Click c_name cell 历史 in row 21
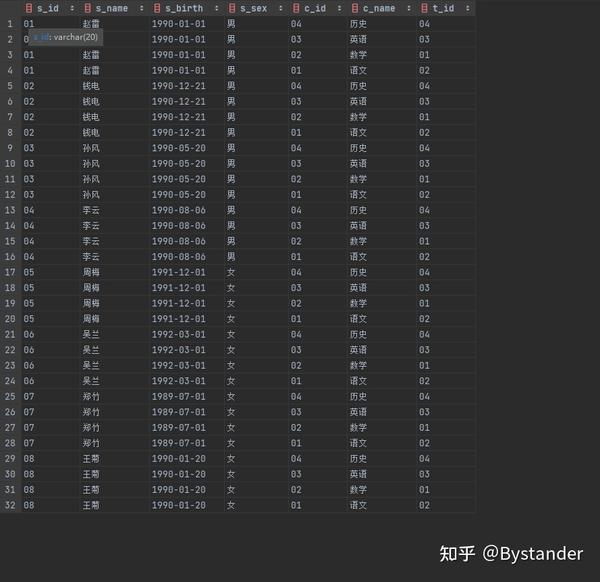The width and height of the screenshot is (600, 582). pos(358,334)
